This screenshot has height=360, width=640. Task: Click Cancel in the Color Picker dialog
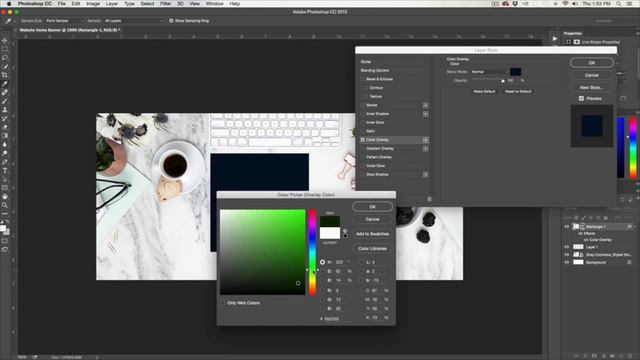tap(372, 219)
